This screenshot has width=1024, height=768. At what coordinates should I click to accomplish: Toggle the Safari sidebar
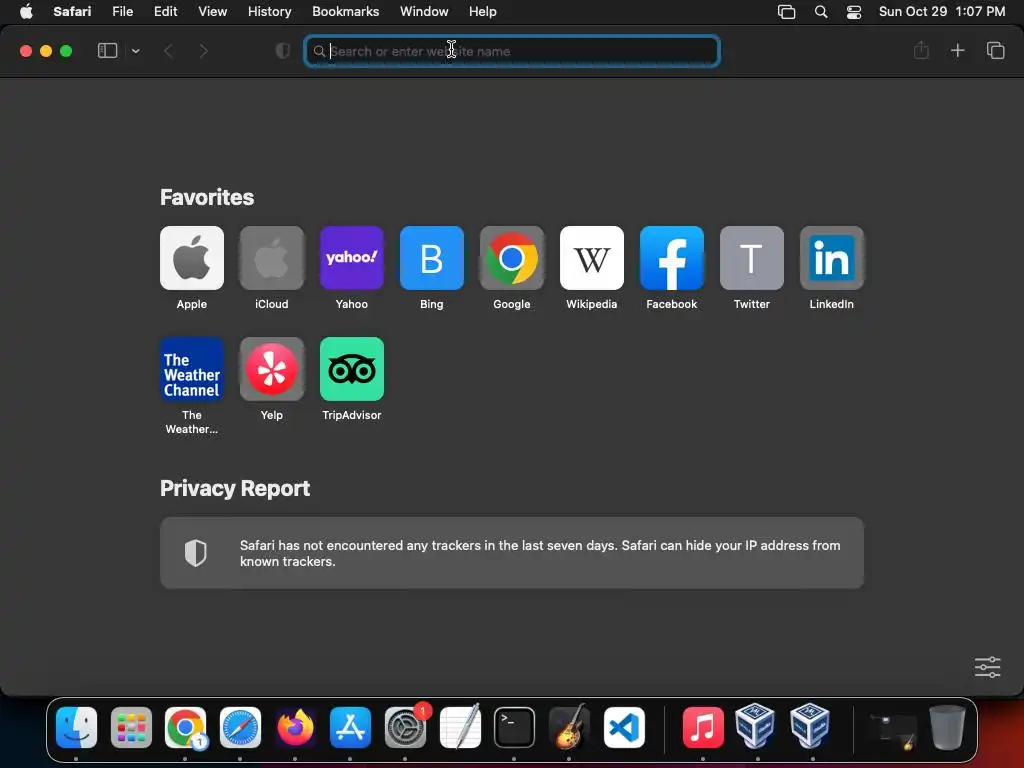pos(107,51)
